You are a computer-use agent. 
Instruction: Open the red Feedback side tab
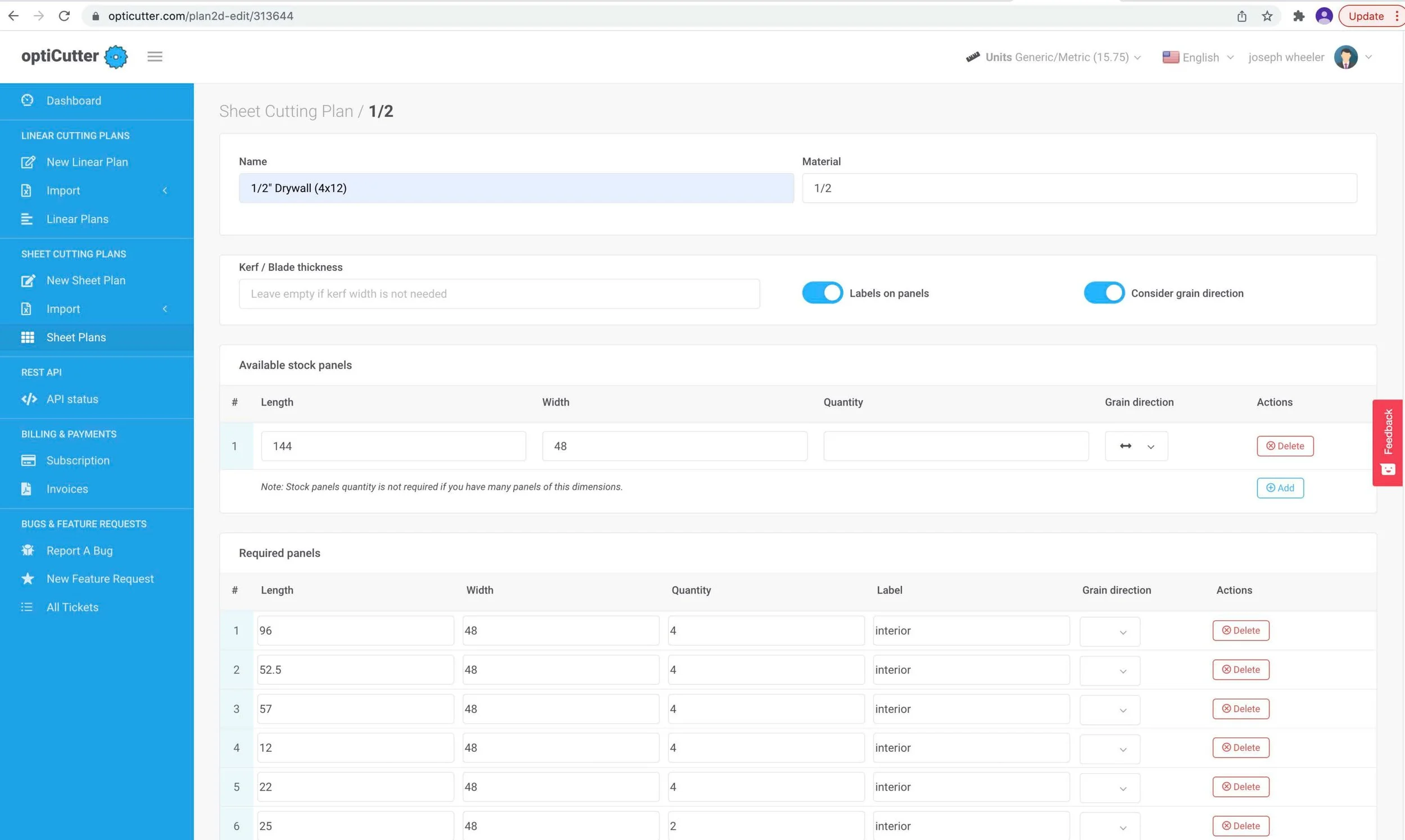pyautogui.click(x=1387, y=442)
